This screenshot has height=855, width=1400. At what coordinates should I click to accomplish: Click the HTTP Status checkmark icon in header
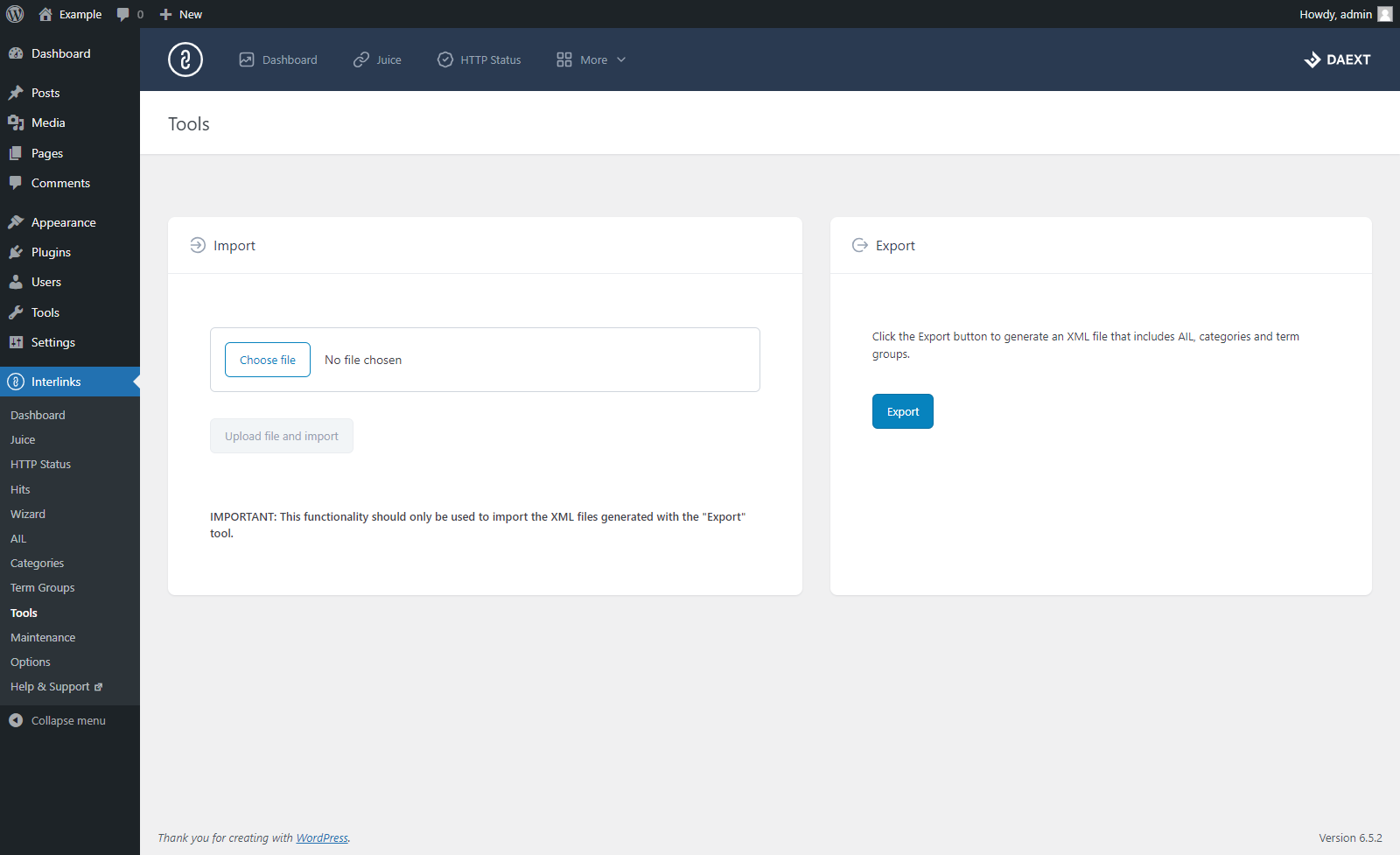coord(445,60)
